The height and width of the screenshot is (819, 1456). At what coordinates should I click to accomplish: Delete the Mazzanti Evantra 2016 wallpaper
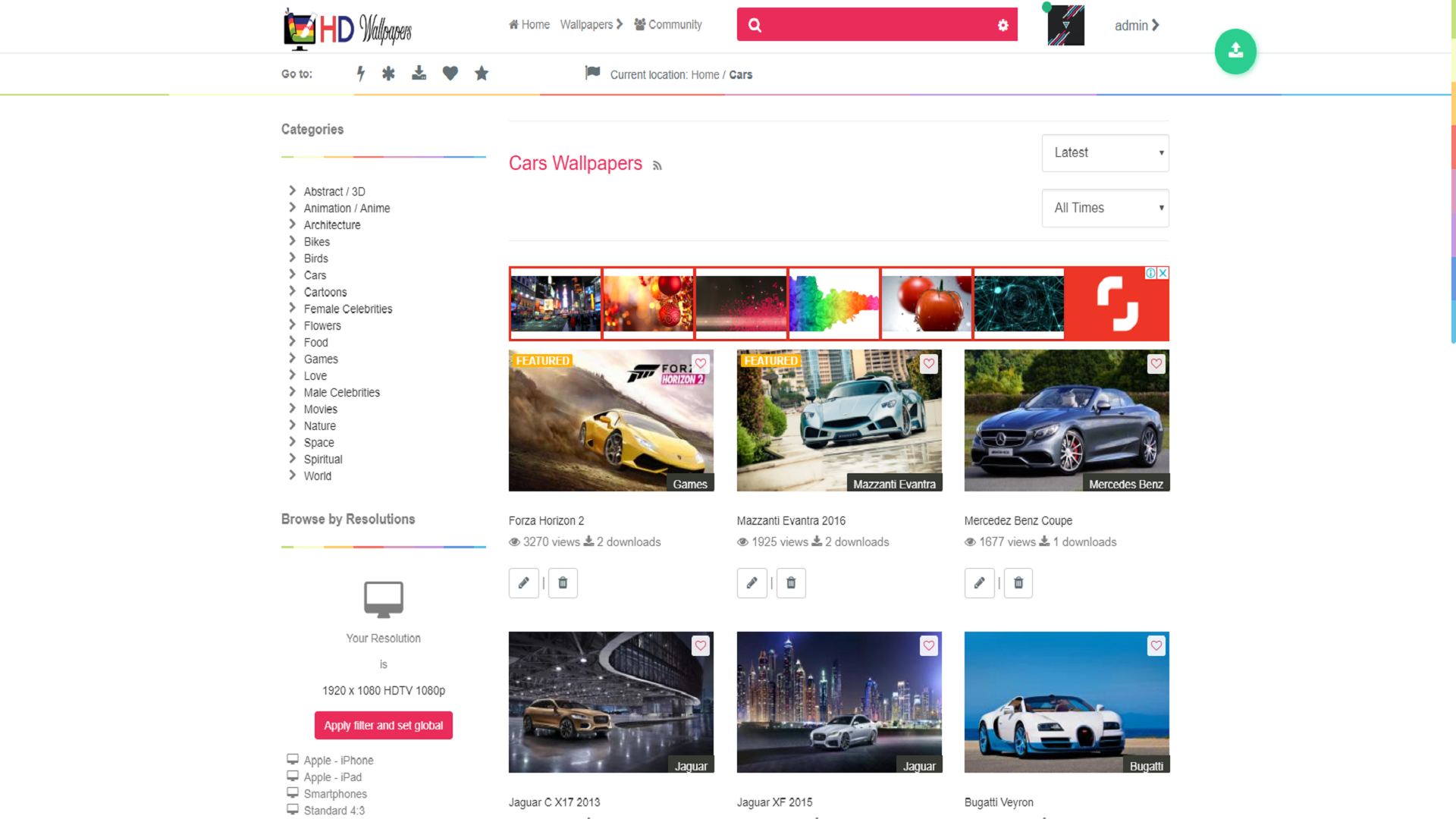point(791,582)
